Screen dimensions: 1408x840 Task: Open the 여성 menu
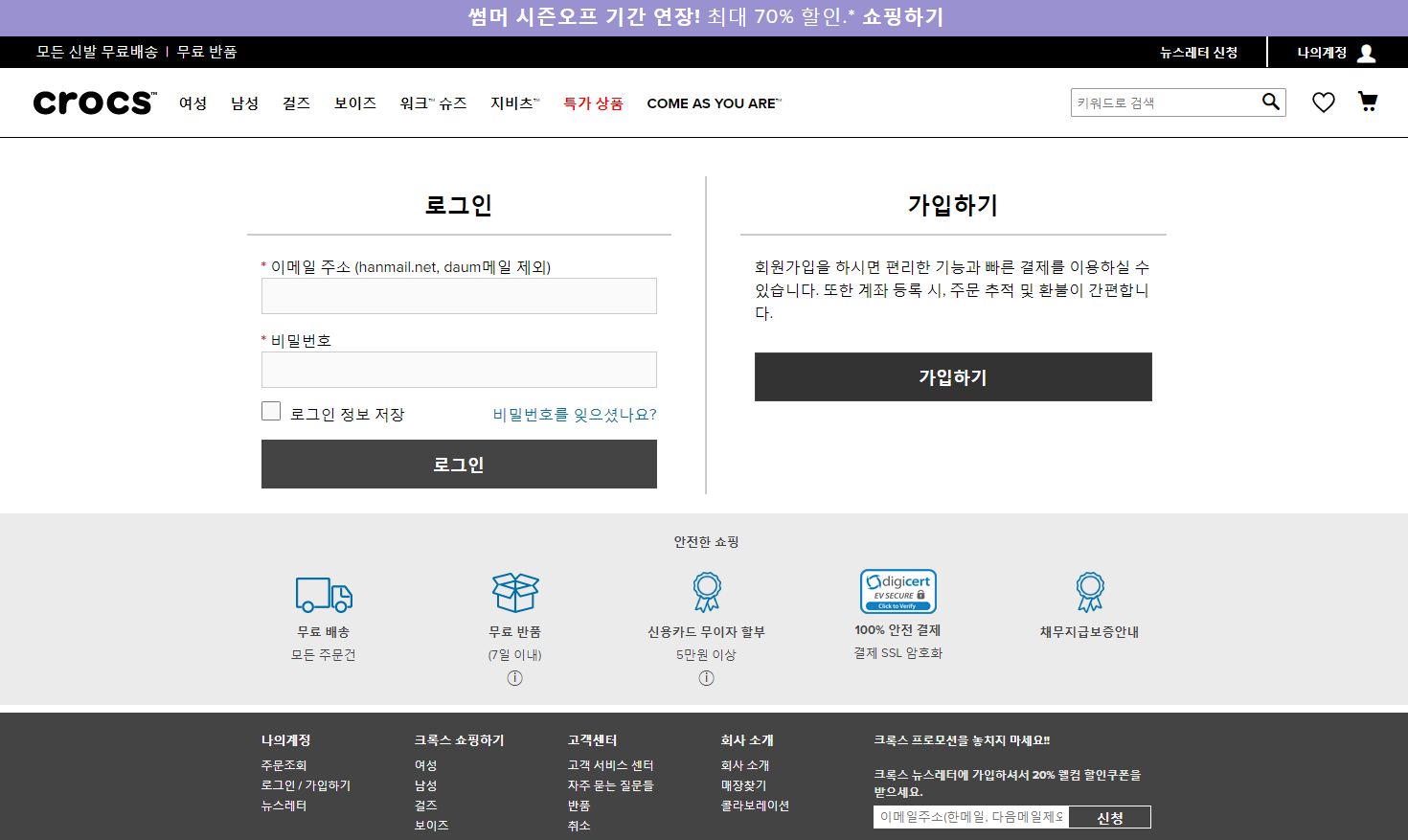click(193, 103)
